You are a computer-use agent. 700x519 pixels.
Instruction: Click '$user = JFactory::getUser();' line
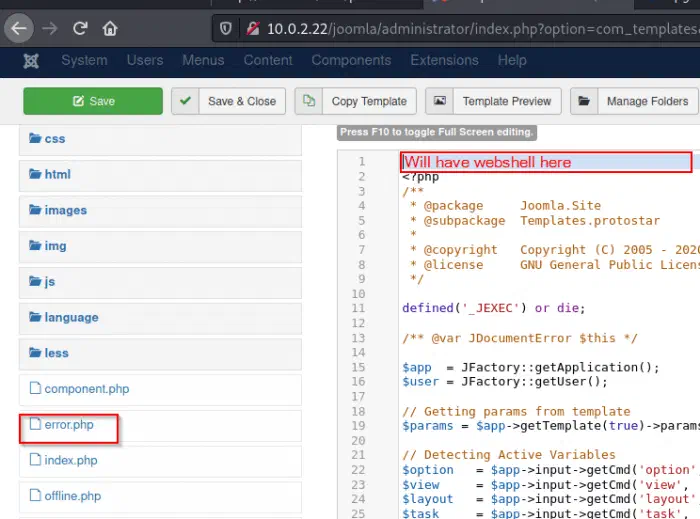tap(504, 382)
